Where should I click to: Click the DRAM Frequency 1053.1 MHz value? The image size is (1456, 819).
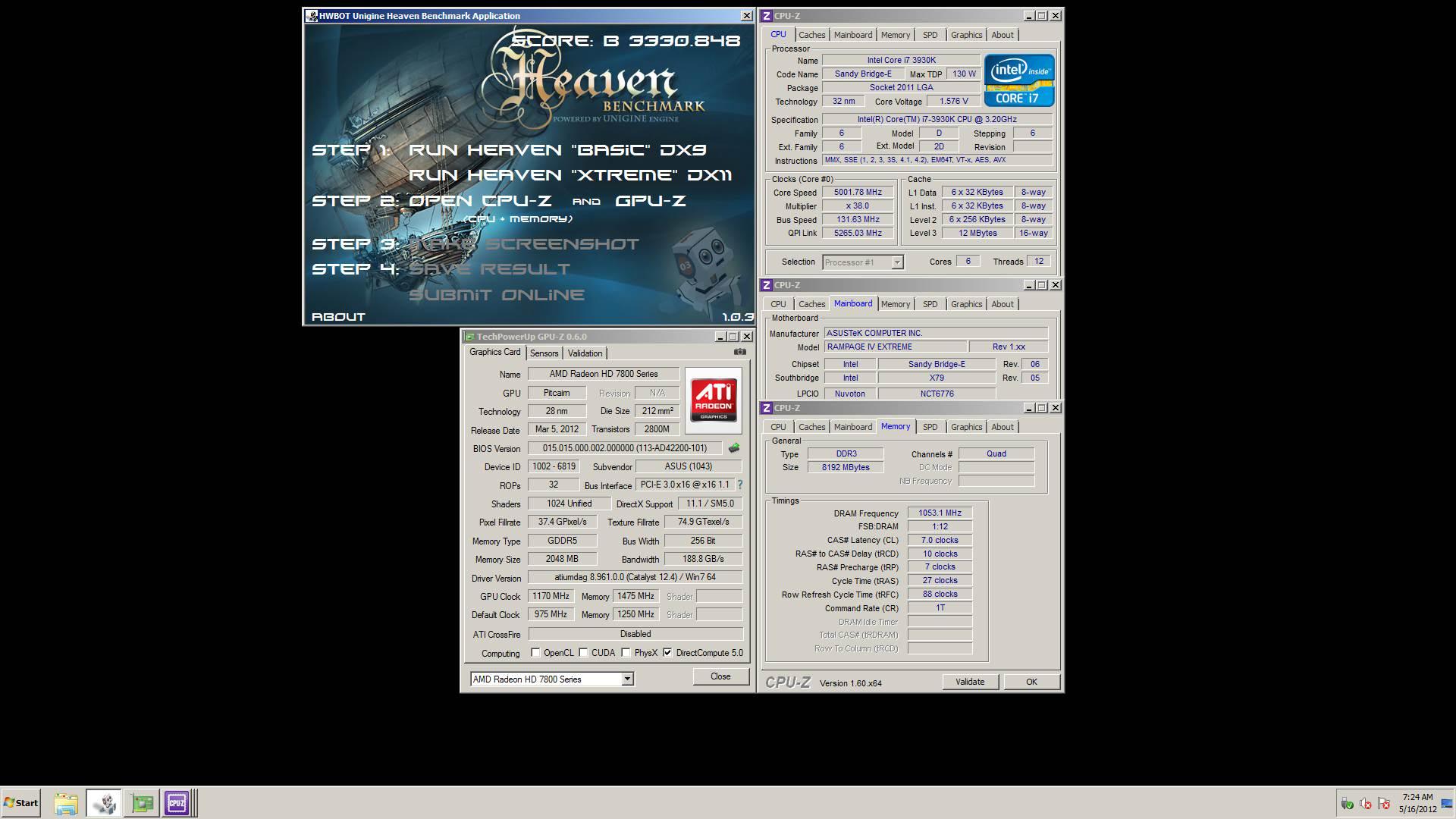tap(940, 513)
